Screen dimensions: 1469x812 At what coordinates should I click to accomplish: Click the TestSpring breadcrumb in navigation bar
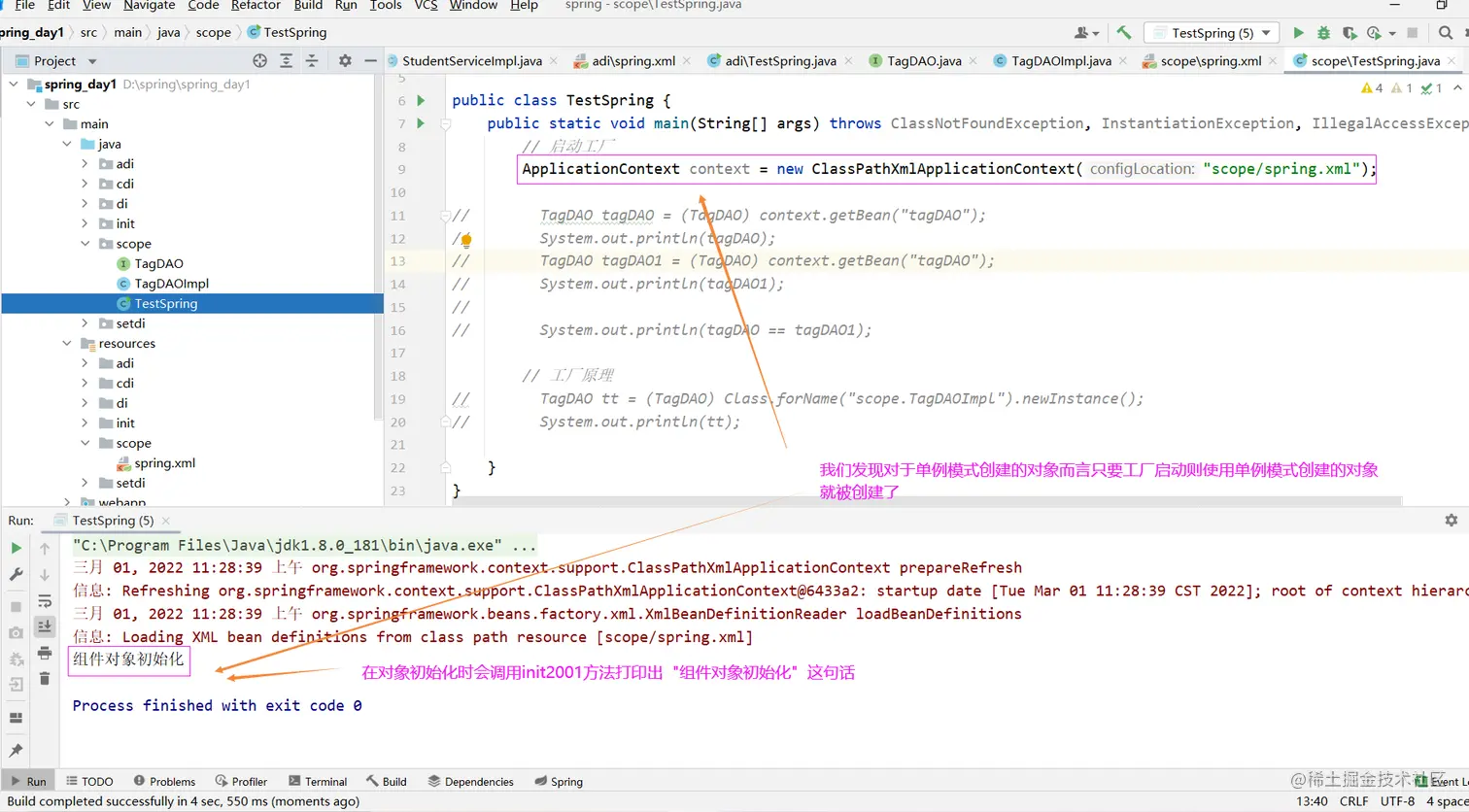tap(288, 32)
